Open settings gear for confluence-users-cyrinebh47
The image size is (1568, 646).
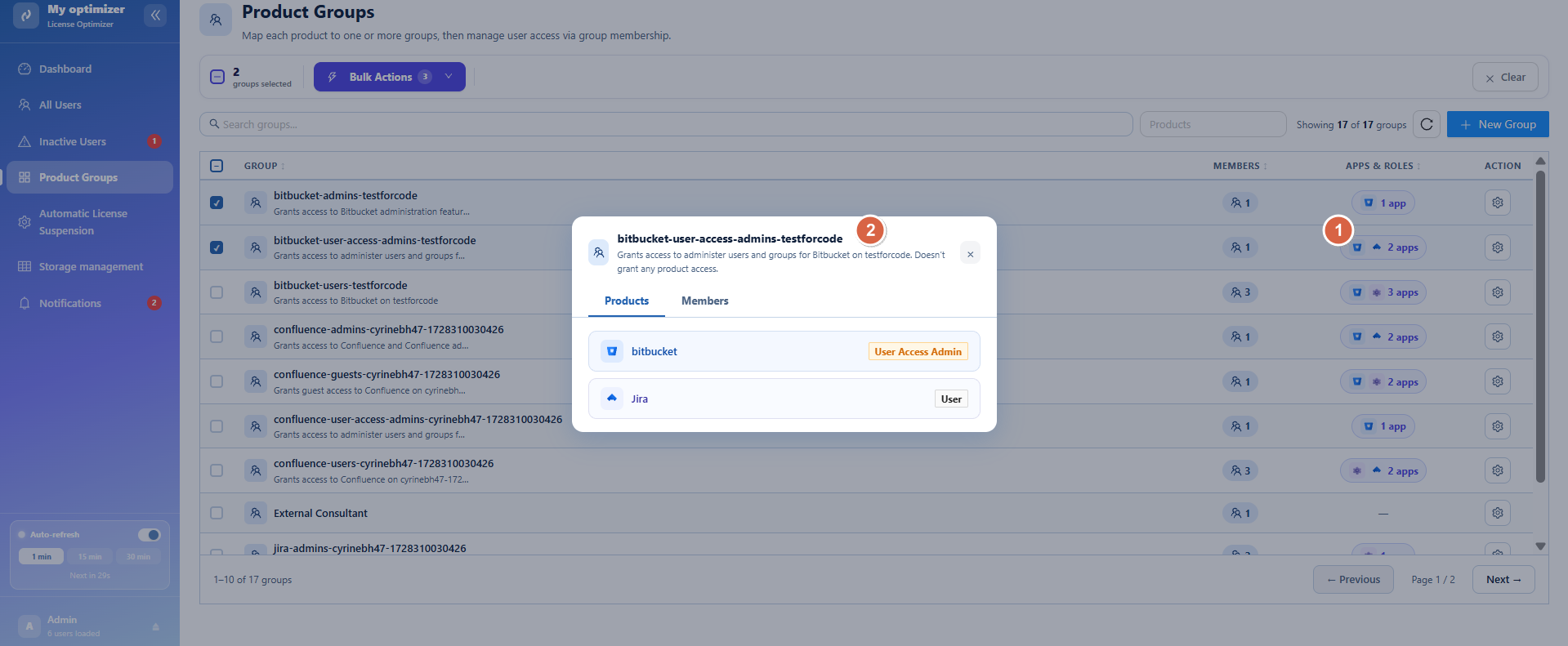click(1498, 470)
